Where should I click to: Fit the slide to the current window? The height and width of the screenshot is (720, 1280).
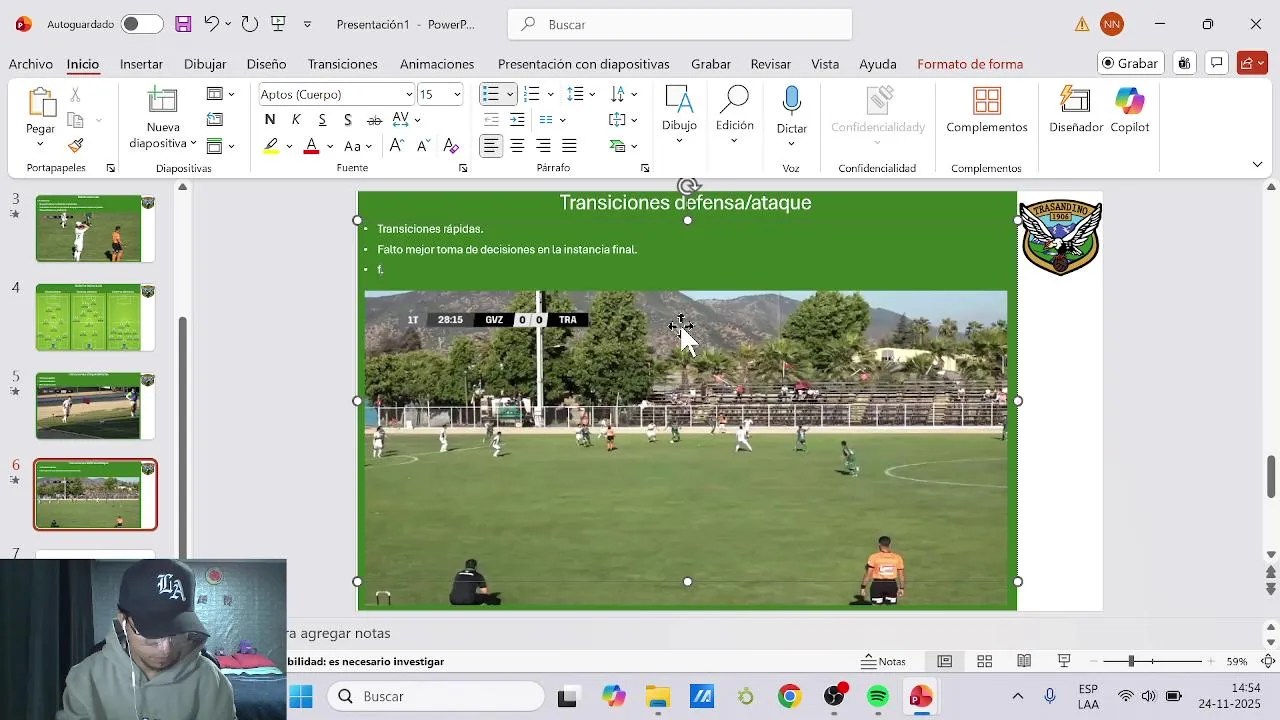click(x=1268, y=661)
